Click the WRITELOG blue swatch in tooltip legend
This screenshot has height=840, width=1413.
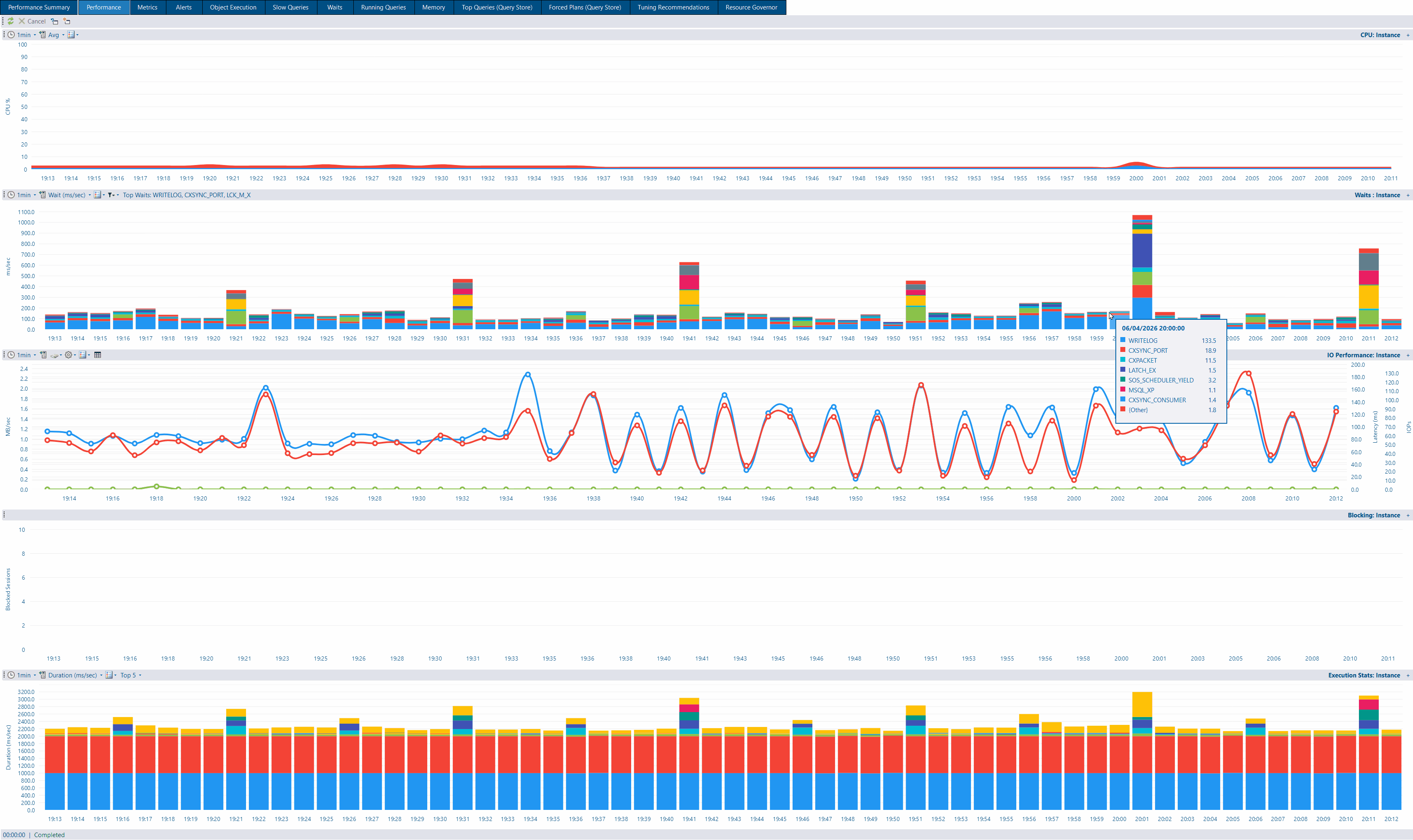(x=1122, y=340)
